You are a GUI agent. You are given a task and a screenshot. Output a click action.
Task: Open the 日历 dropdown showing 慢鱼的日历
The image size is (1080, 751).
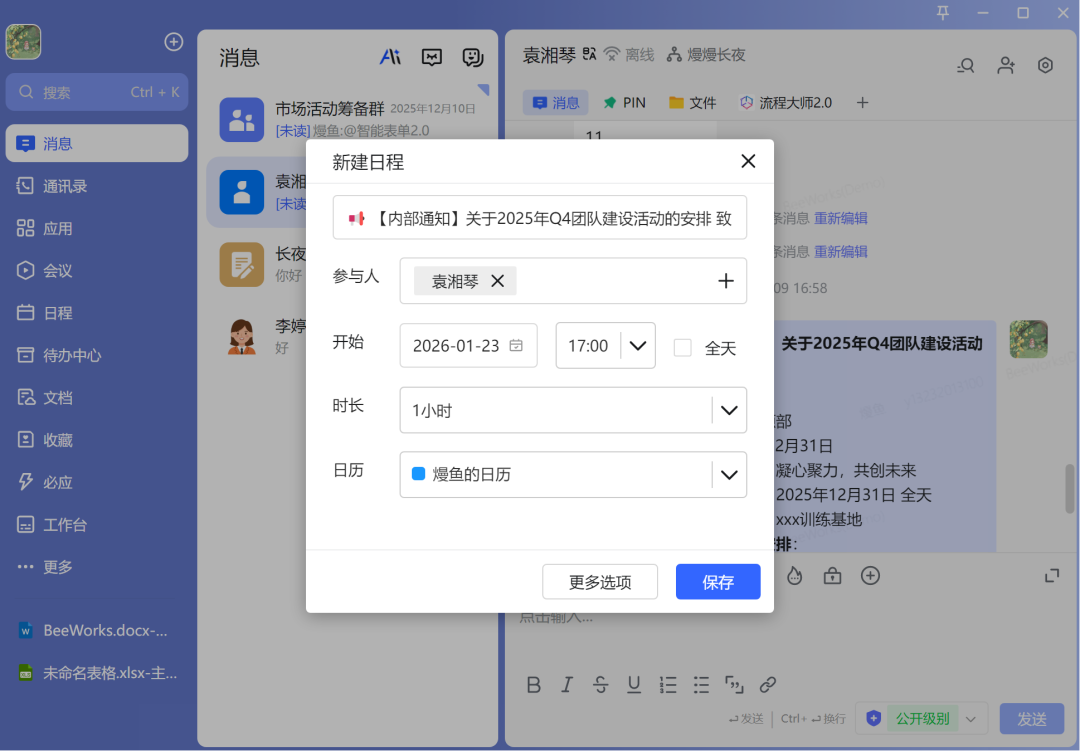click(729, 474)
